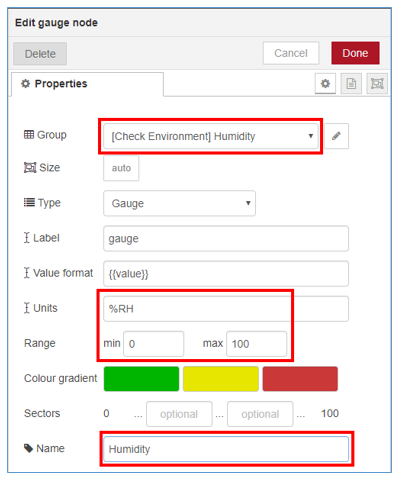The width and height of the screenshot is (399, 481).
Task: Click the Range min input field
Action: click(x=154, y=344)
